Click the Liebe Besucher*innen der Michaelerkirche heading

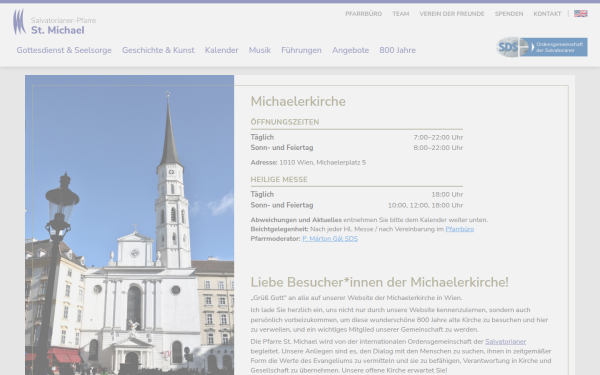(380, 282)
